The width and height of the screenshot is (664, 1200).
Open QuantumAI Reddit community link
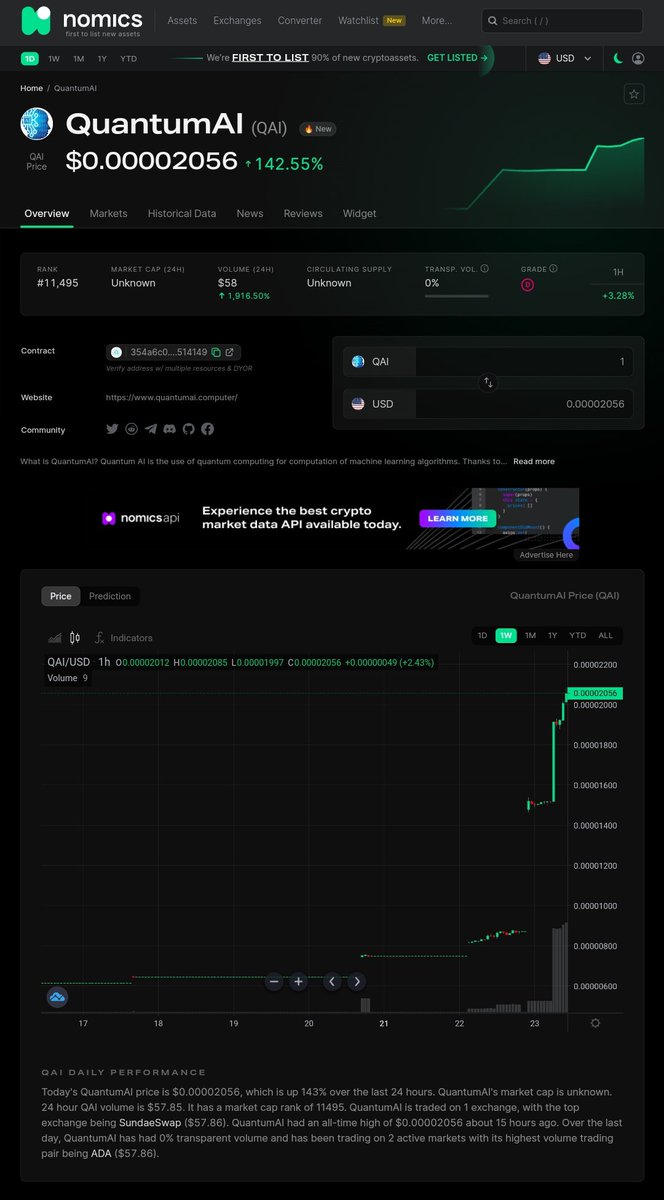131,429
